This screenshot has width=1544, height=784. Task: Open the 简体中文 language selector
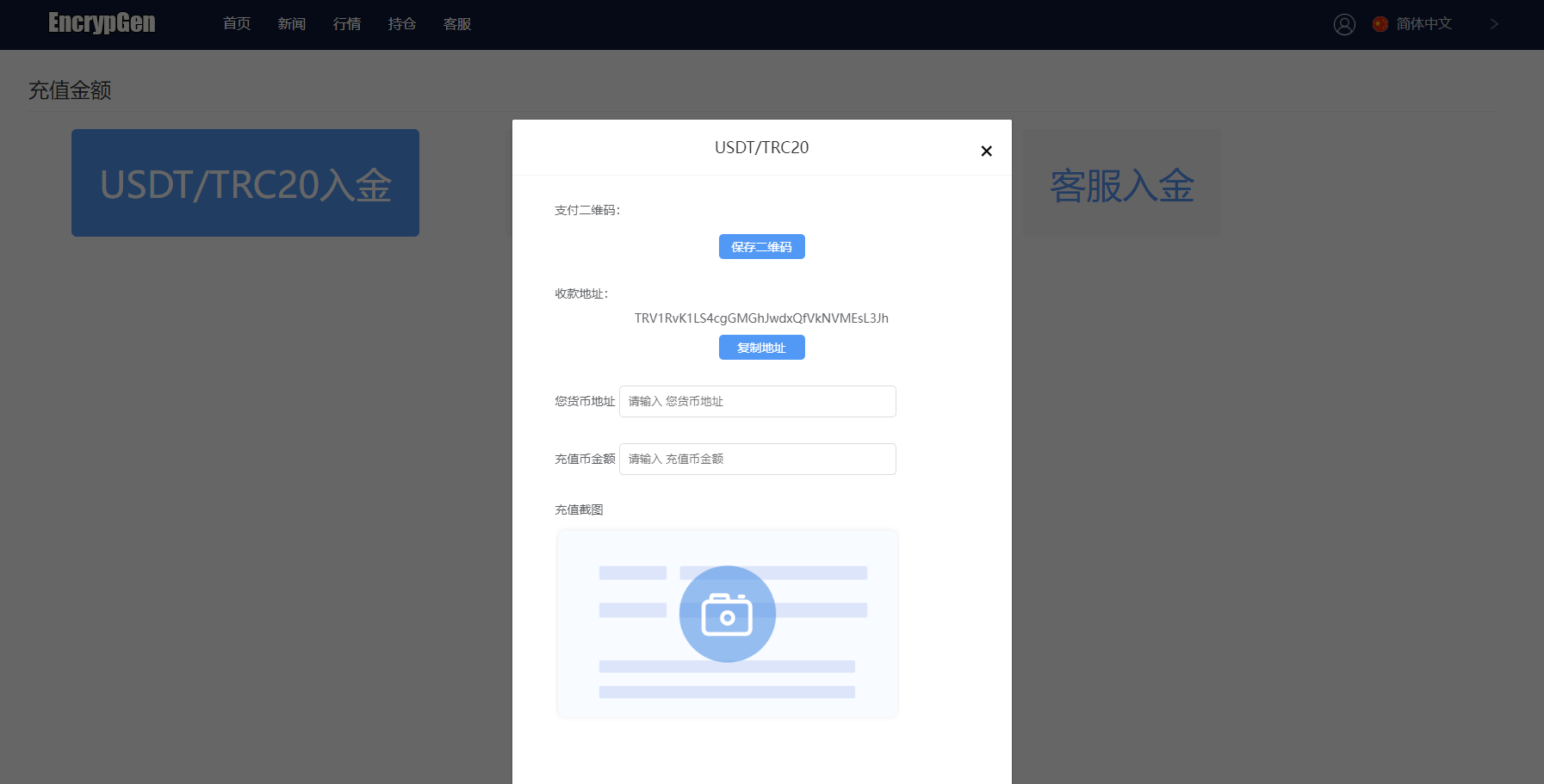(x=1423, y=24)
